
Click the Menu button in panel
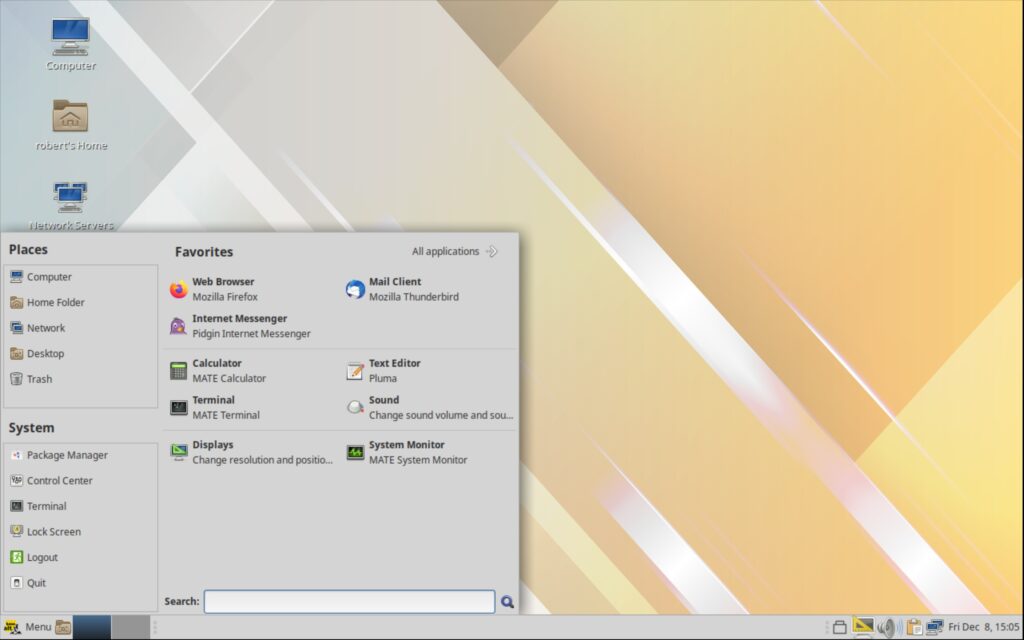coord(27,627)
